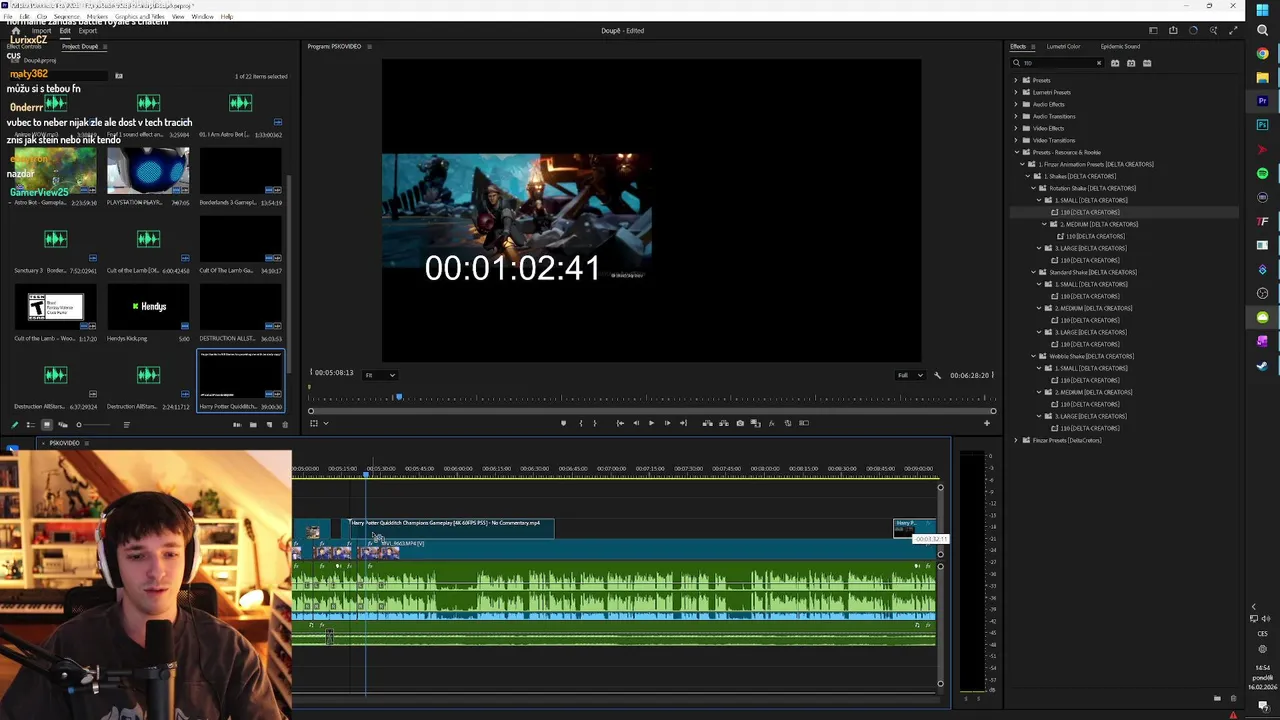This screenshot has height=720, width=1280.
Task: Click the Play button in Program monitor
Action: coord(651,423)
